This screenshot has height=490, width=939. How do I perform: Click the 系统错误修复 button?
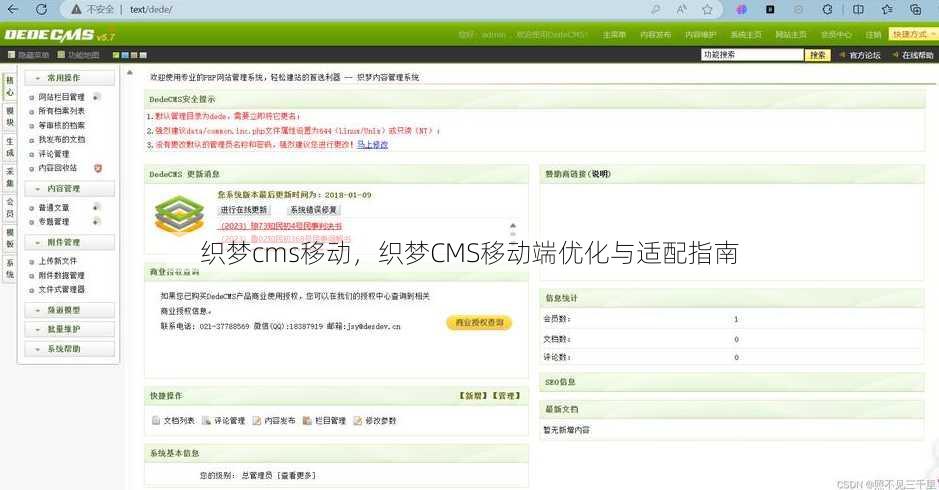pyautogui.click(x=313, y=210)
